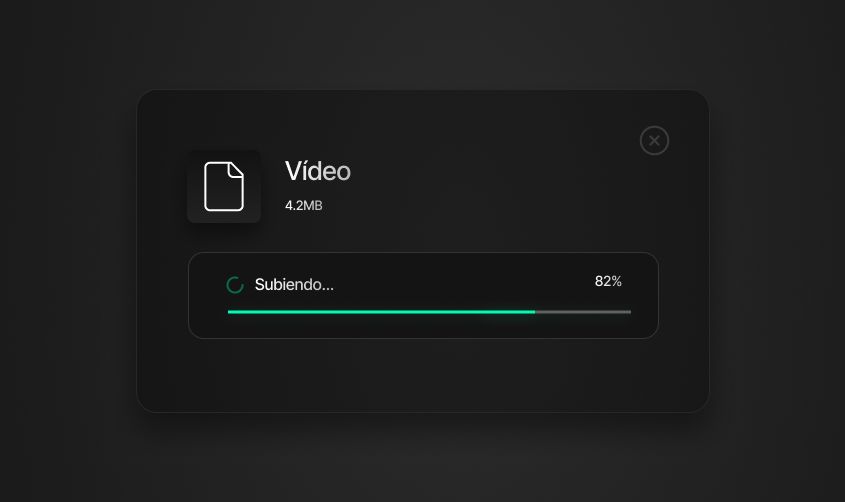The image size is (845, 502).
Task: Select the folded corner of the document icon
Action: tap(236, 170)
